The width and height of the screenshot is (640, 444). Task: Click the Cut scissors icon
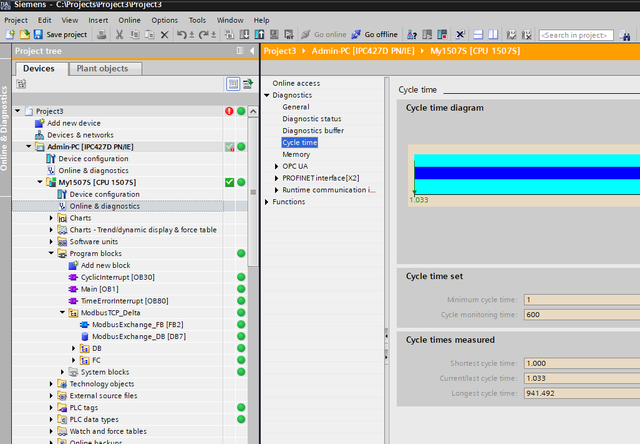119,35
